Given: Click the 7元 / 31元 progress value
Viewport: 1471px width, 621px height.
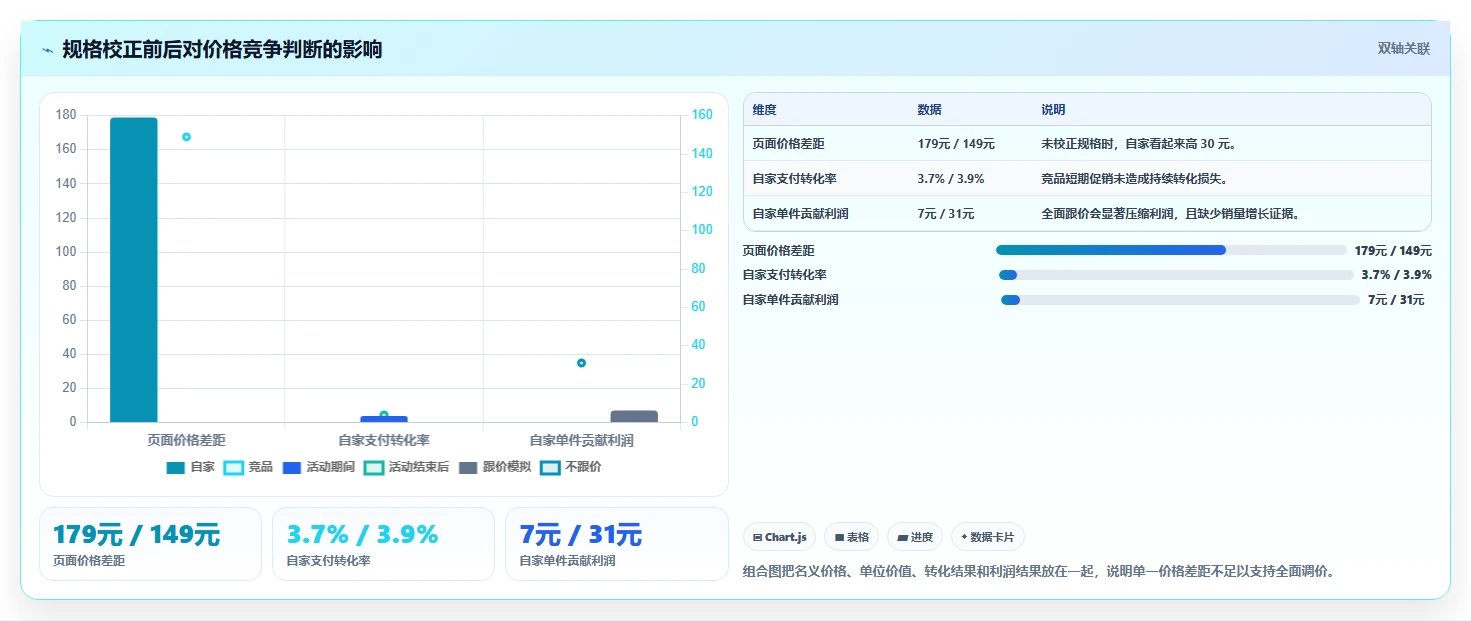Looking at the screenshot, I should (x=1396, y=300).
